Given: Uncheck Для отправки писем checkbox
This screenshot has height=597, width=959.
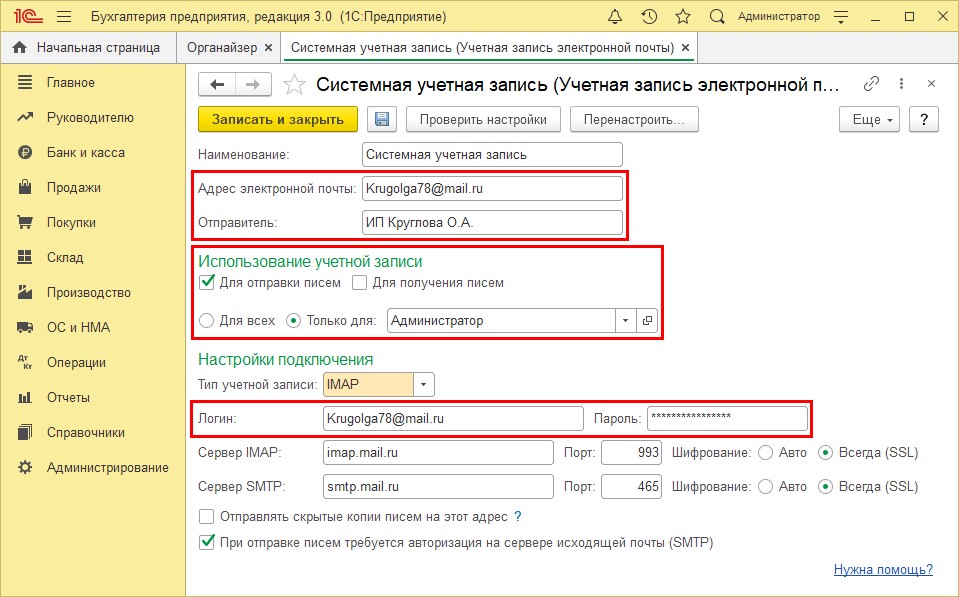Looking at the screenshot, I should (207, 283).
